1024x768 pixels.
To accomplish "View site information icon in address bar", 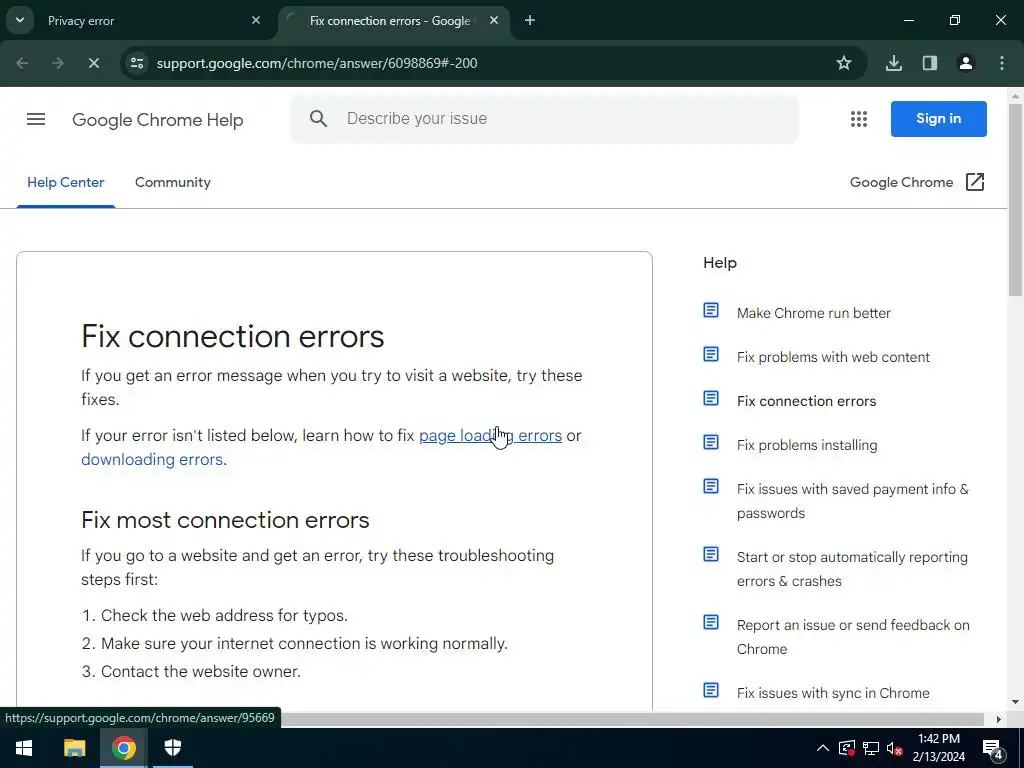I will [x=137, y=63].
